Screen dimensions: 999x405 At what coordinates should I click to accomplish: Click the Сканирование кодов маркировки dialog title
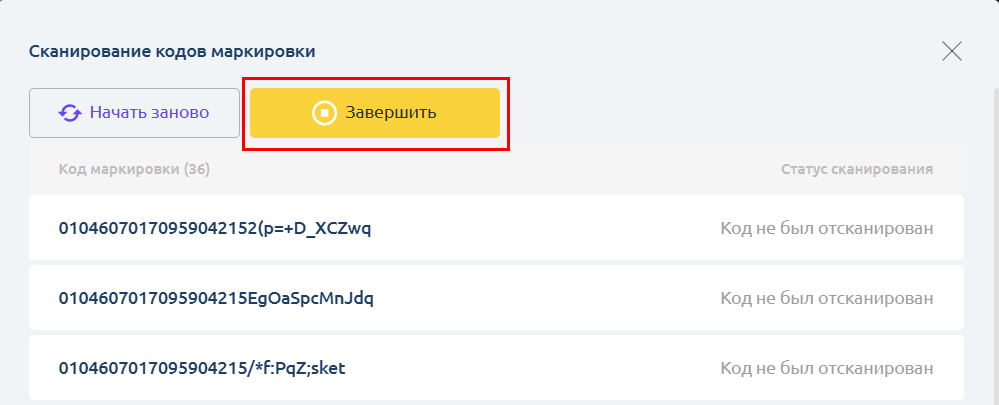pos(172,52)
